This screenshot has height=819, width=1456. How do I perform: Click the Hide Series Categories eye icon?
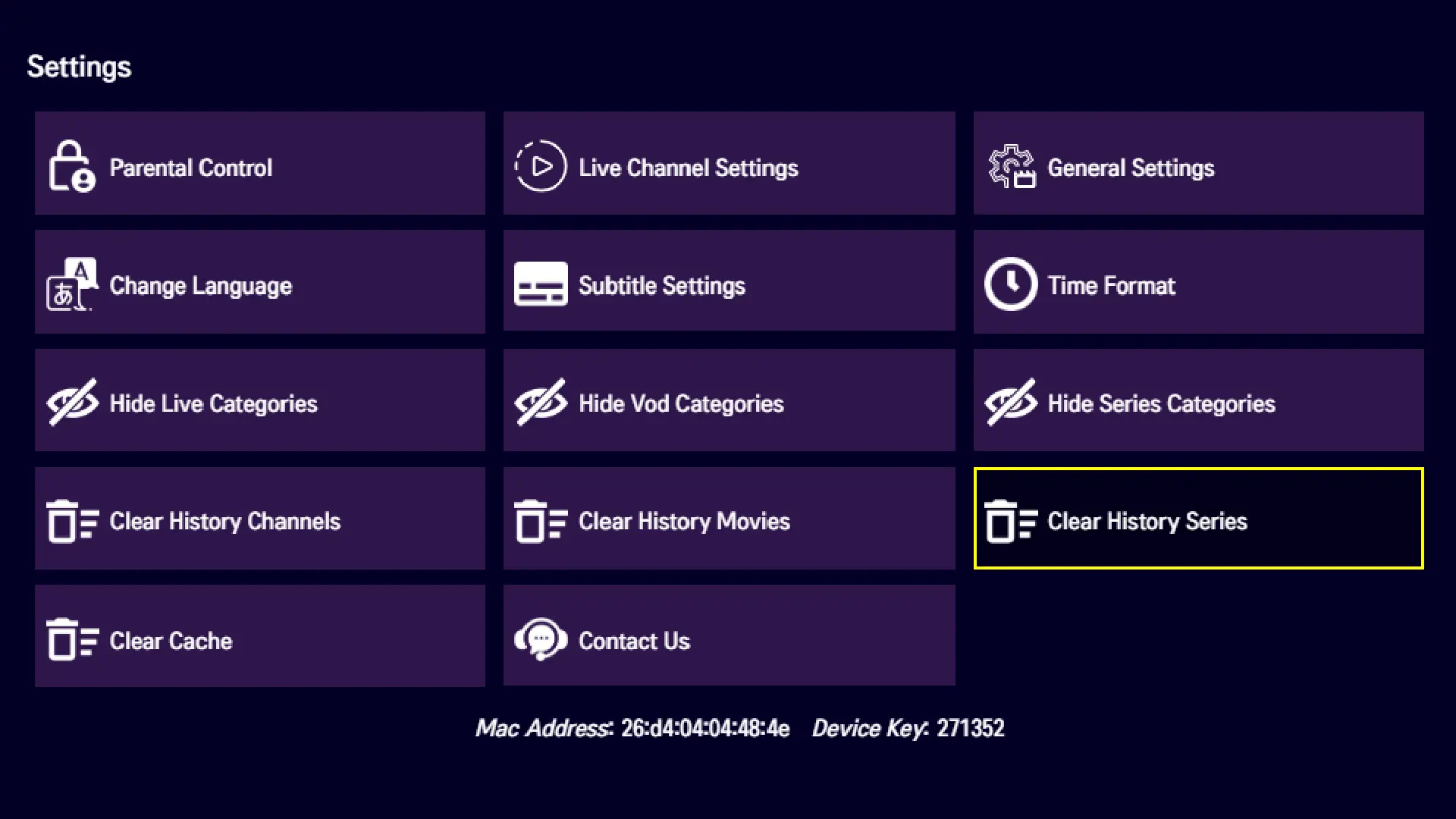[1011, 403]
